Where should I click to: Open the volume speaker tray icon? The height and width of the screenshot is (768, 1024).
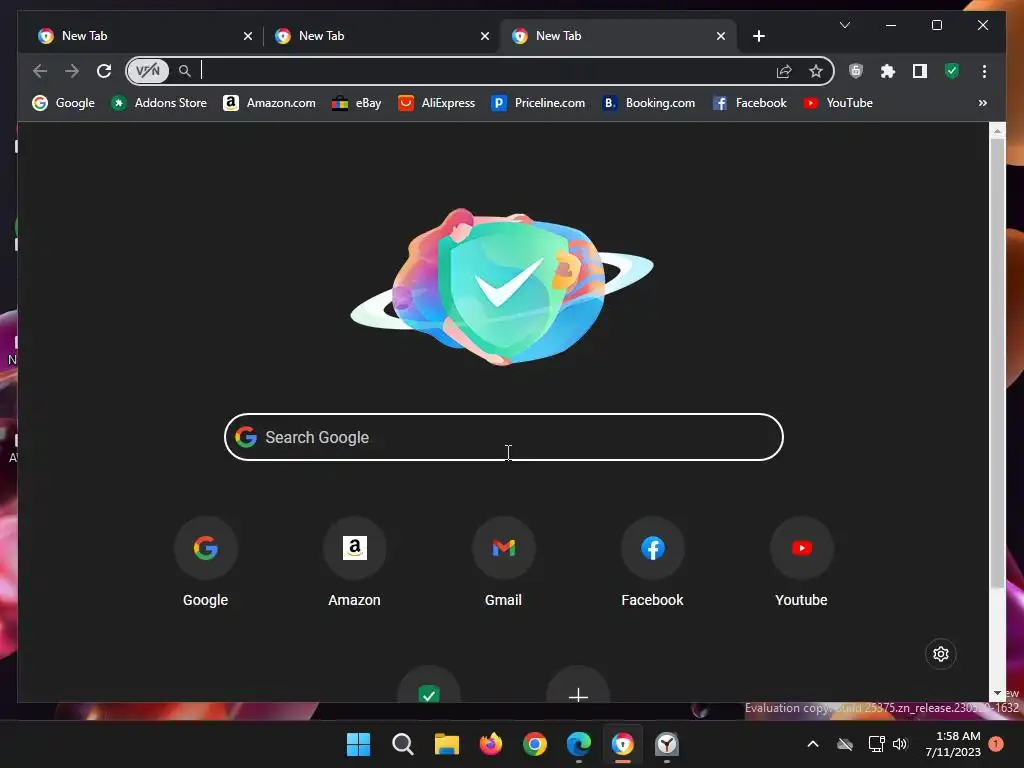[x=900, y=744]
